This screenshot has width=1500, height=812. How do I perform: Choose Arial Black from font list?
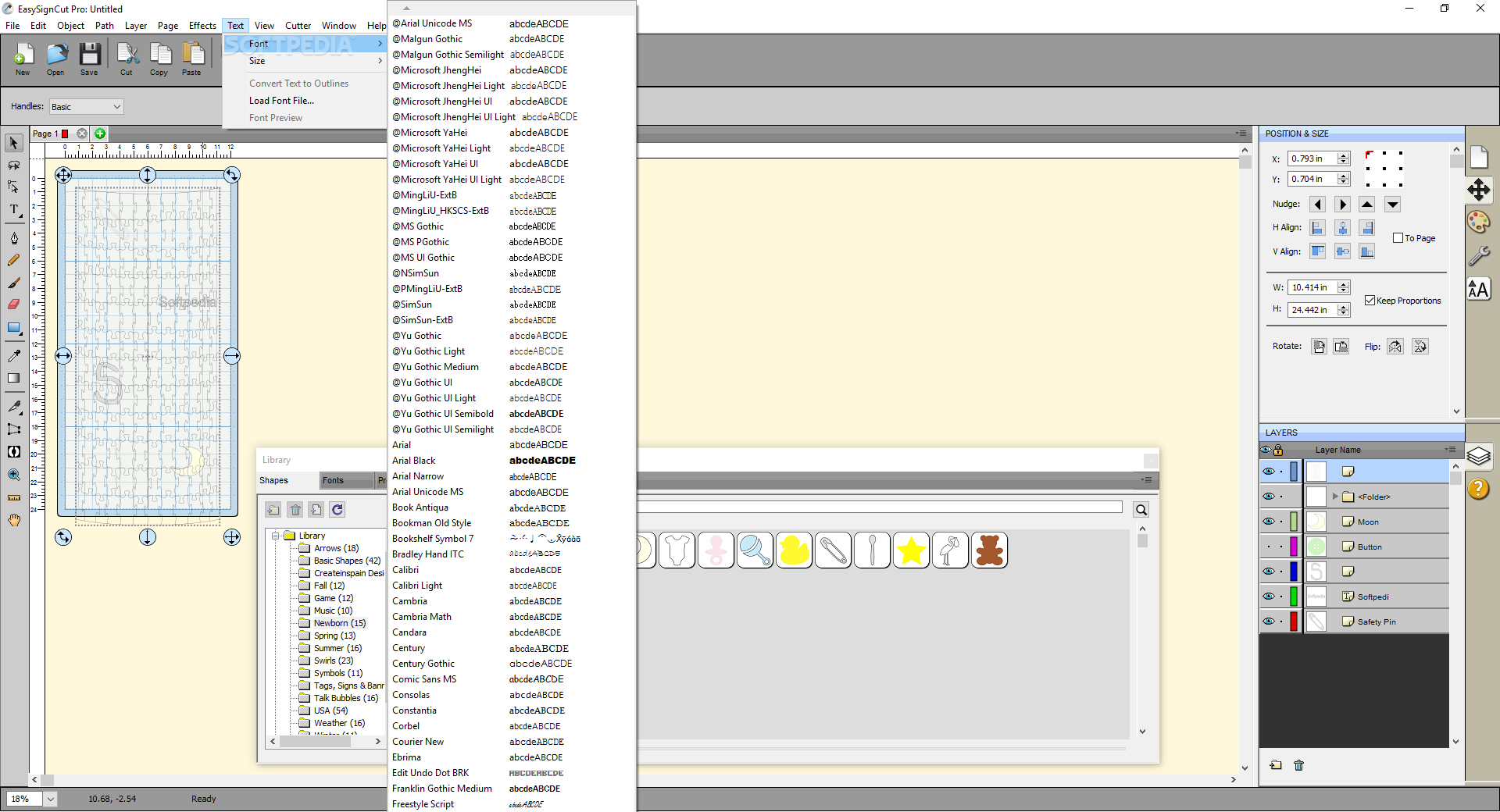pyautogui.click(x=512, y=461)
